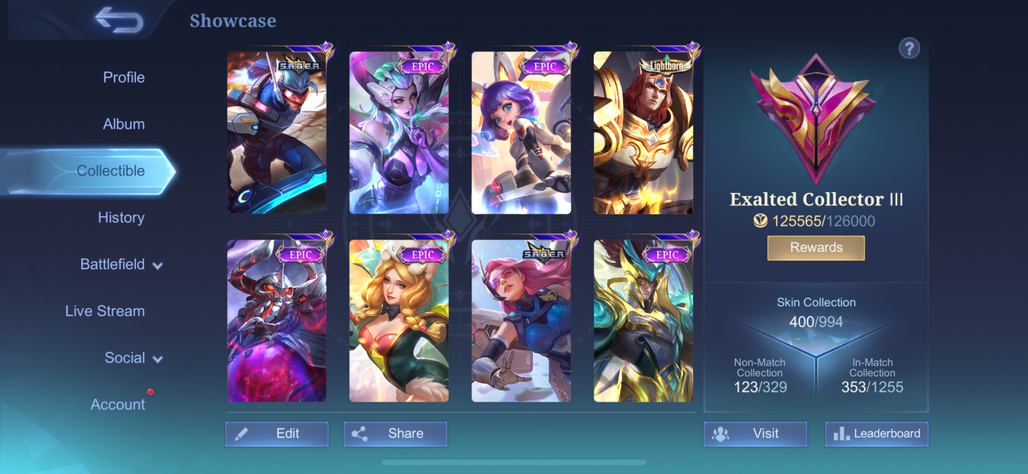Open the question mark help icon
Image resolution: width=1028 pixels, height=474 pixels.
(909, 48)
